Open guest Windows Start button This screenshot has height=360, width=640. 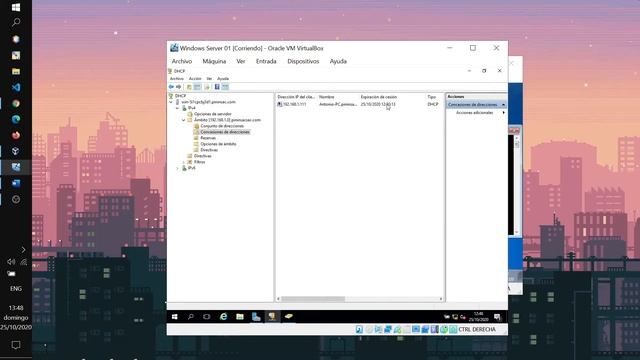(175, 317)
